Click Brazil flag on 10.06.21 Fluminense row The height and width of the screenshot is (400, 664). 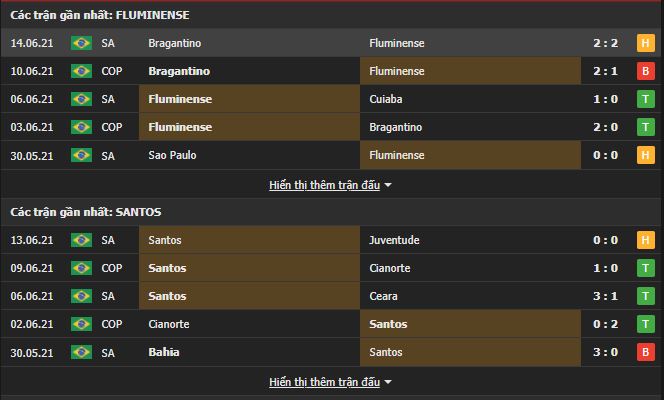pos(82,71)
